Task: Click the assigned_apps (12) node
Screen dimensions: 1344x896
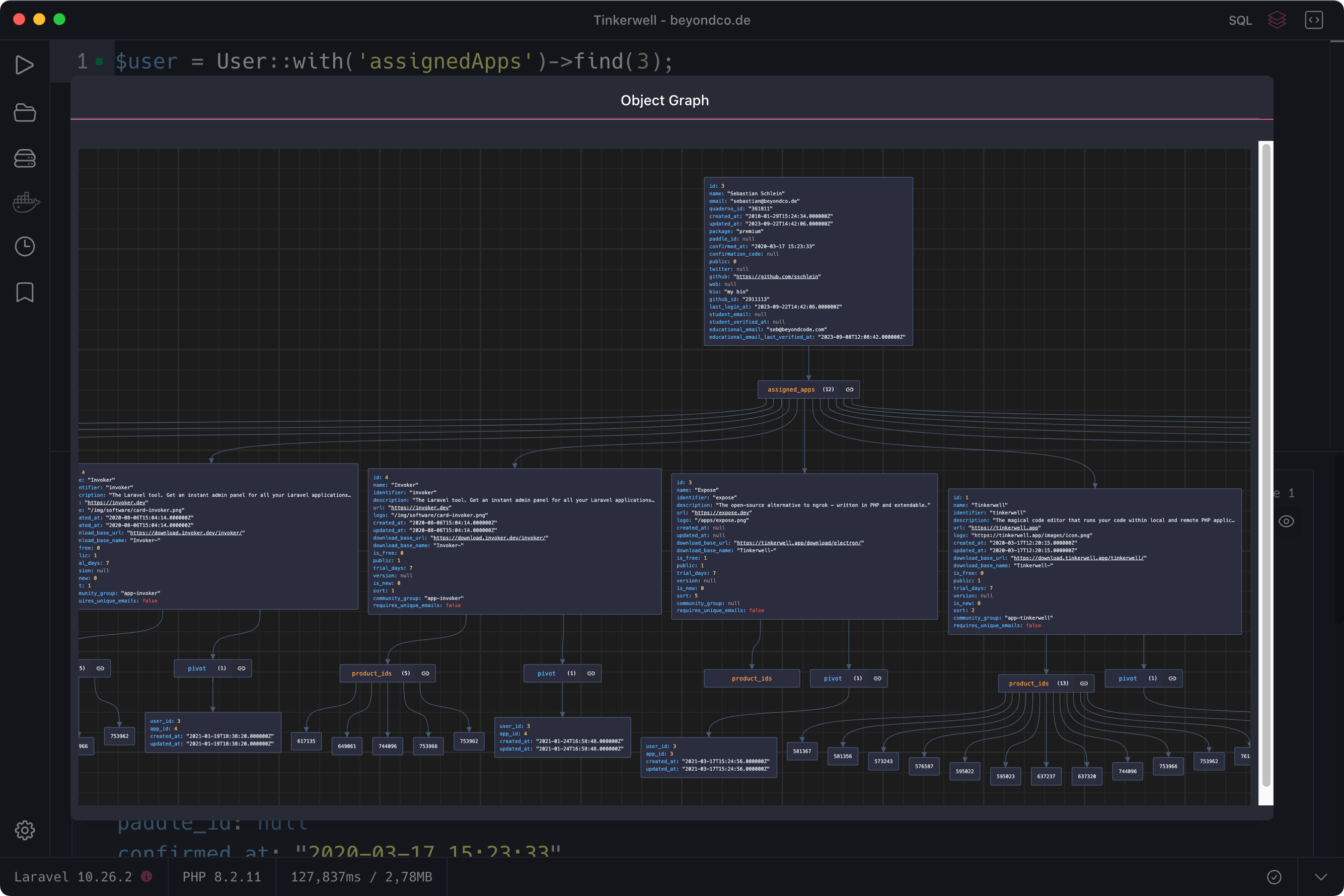Action: [808, 390]
